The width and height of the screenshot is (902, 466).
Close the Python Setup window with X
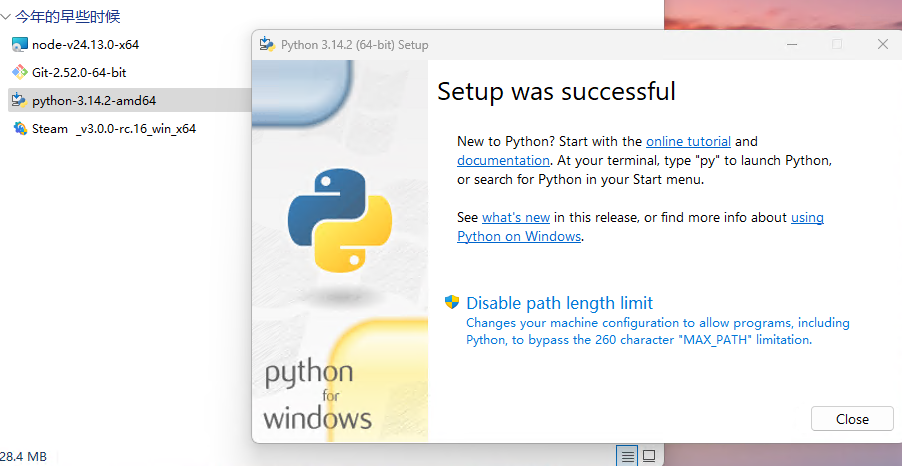point(882,44)
